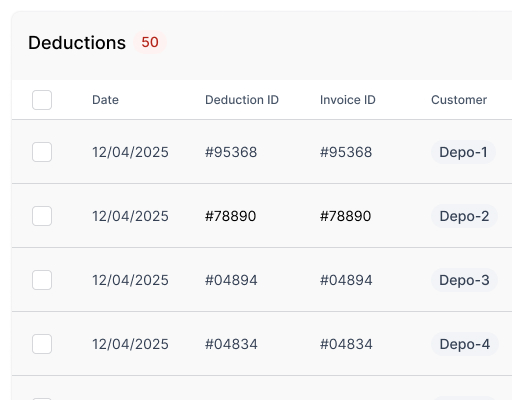Click the Depo-2 customer tag
Screen dimensions: 512x400
[x=464, y=216]
